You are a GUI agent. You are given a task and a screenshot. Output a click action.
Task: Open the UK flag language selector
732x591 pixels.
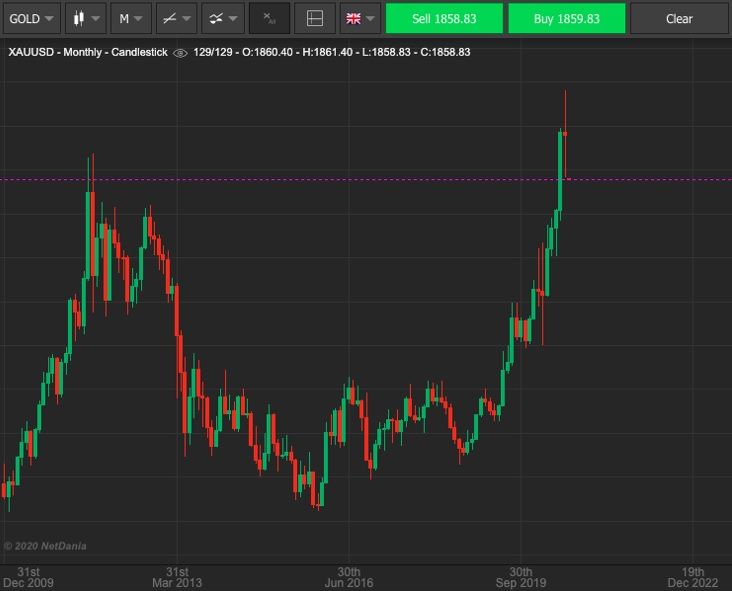pyautogui.click(x=360, y=18)
